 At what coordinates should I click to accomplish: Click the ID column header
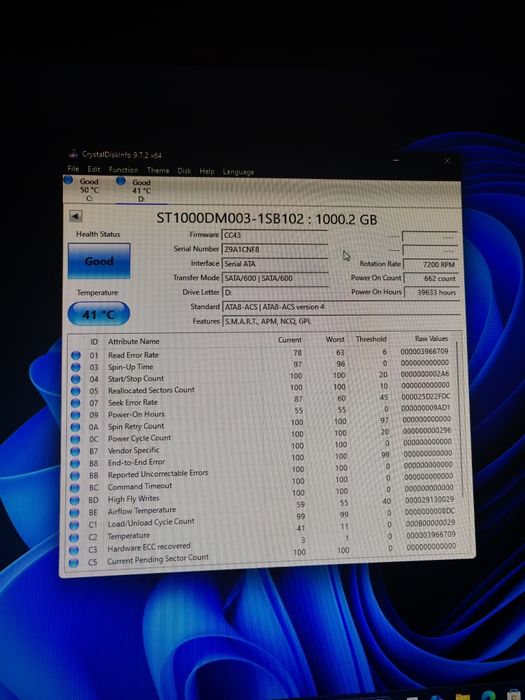click(94, 342)
